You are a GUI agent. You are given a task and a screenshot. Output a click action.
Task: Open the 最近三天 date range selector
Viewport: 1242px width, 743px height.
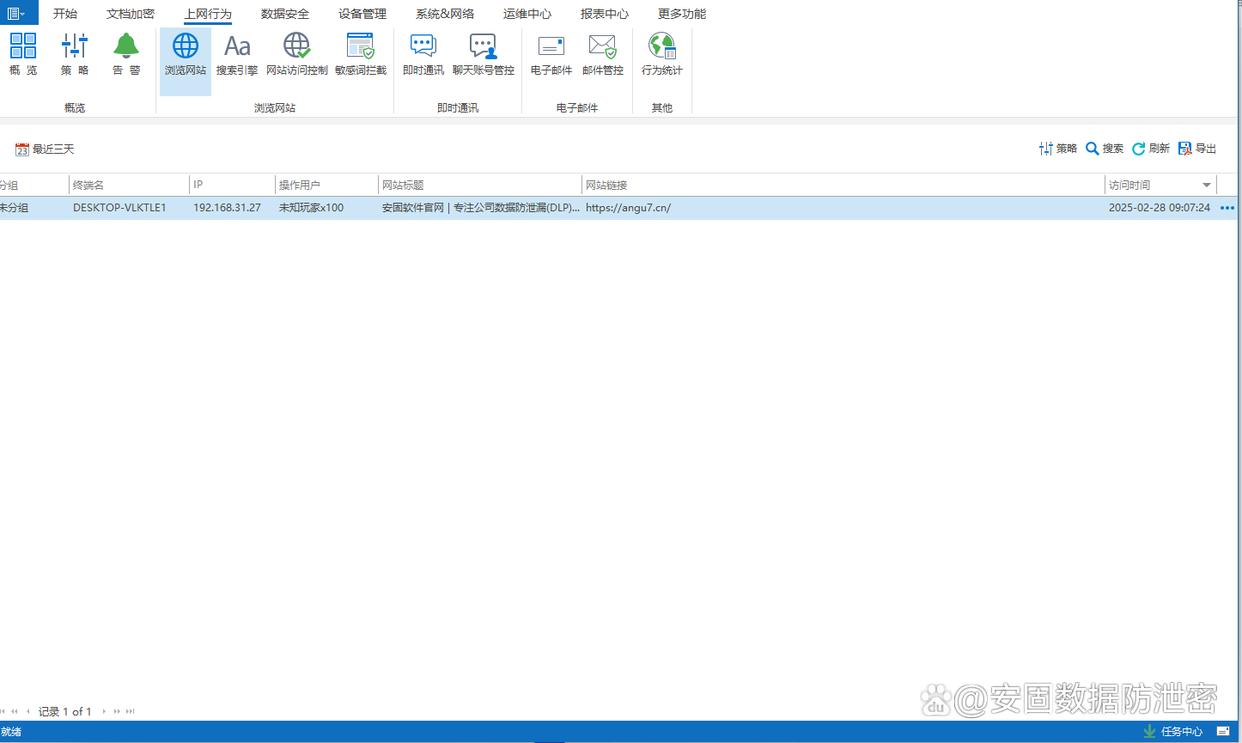(45, 149)
